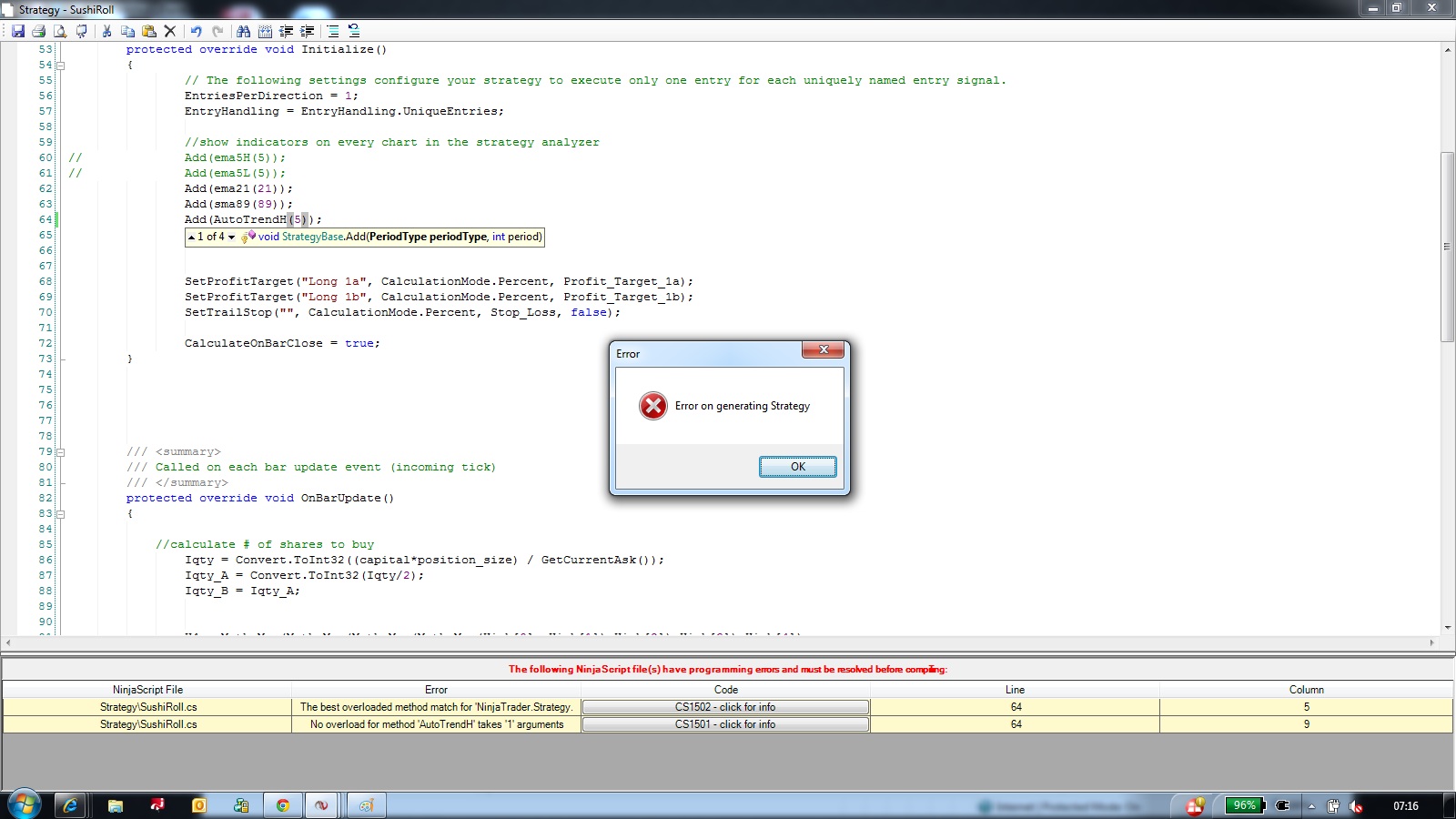Viewport: 1456px width, 819px height.
Task: Show hidden system tray icons arrow
Action: pyautogui.click(x=1311, y=805)
